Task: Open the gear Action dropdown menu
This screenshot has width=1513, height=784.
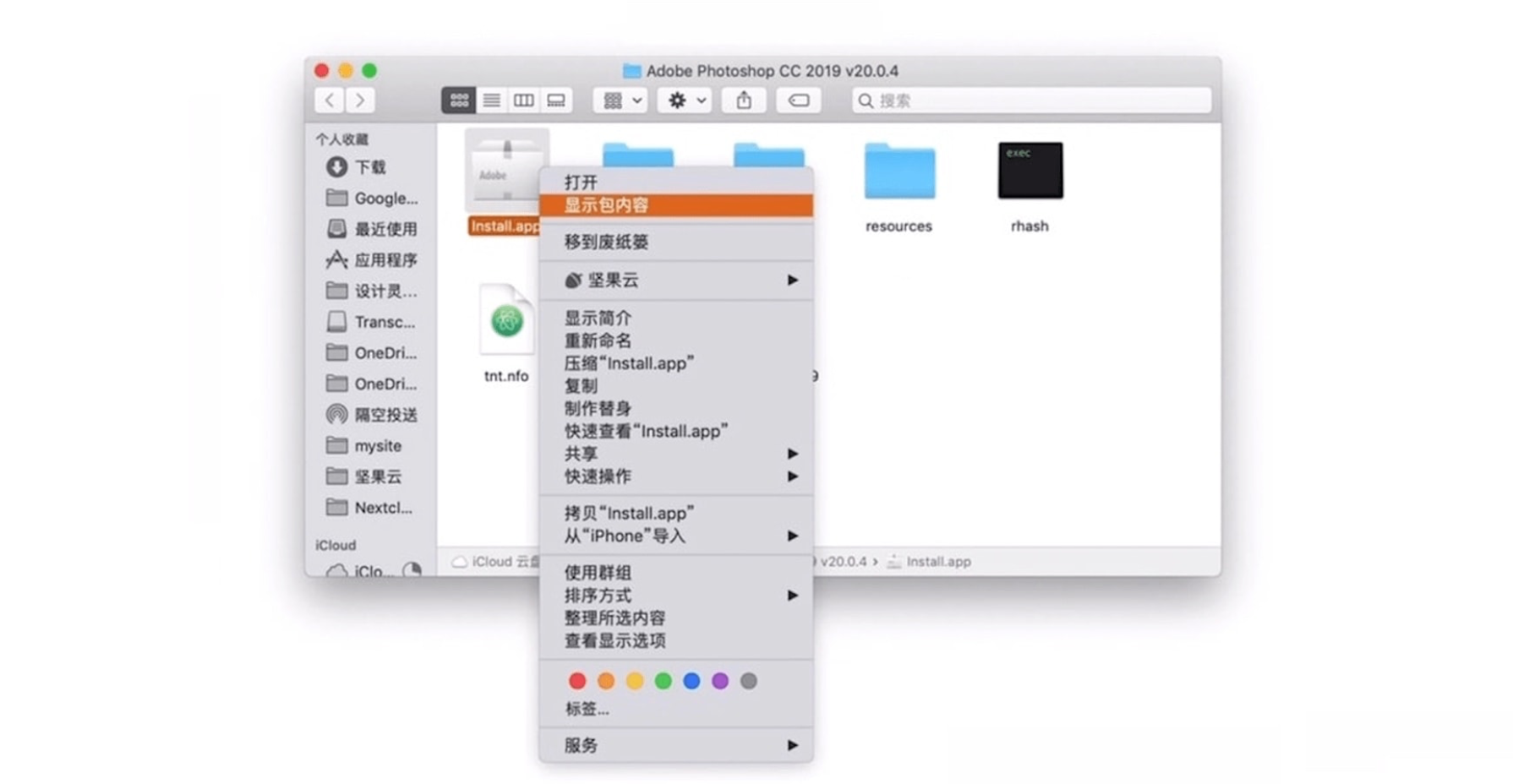Action: (x=685, y=101)
